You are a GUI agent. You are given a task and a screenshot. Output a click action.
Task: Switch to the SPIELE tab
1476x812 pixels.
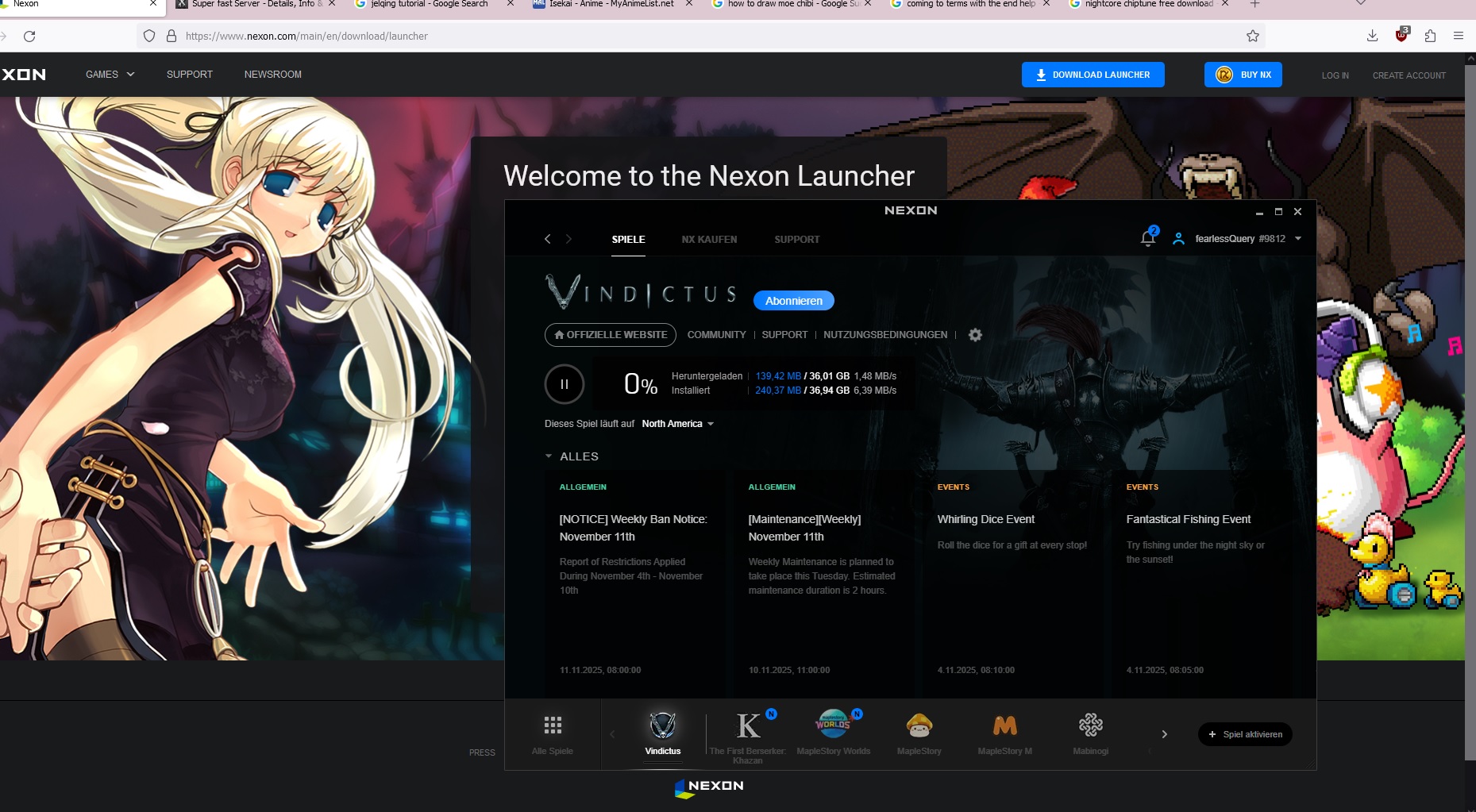(628, 240)
